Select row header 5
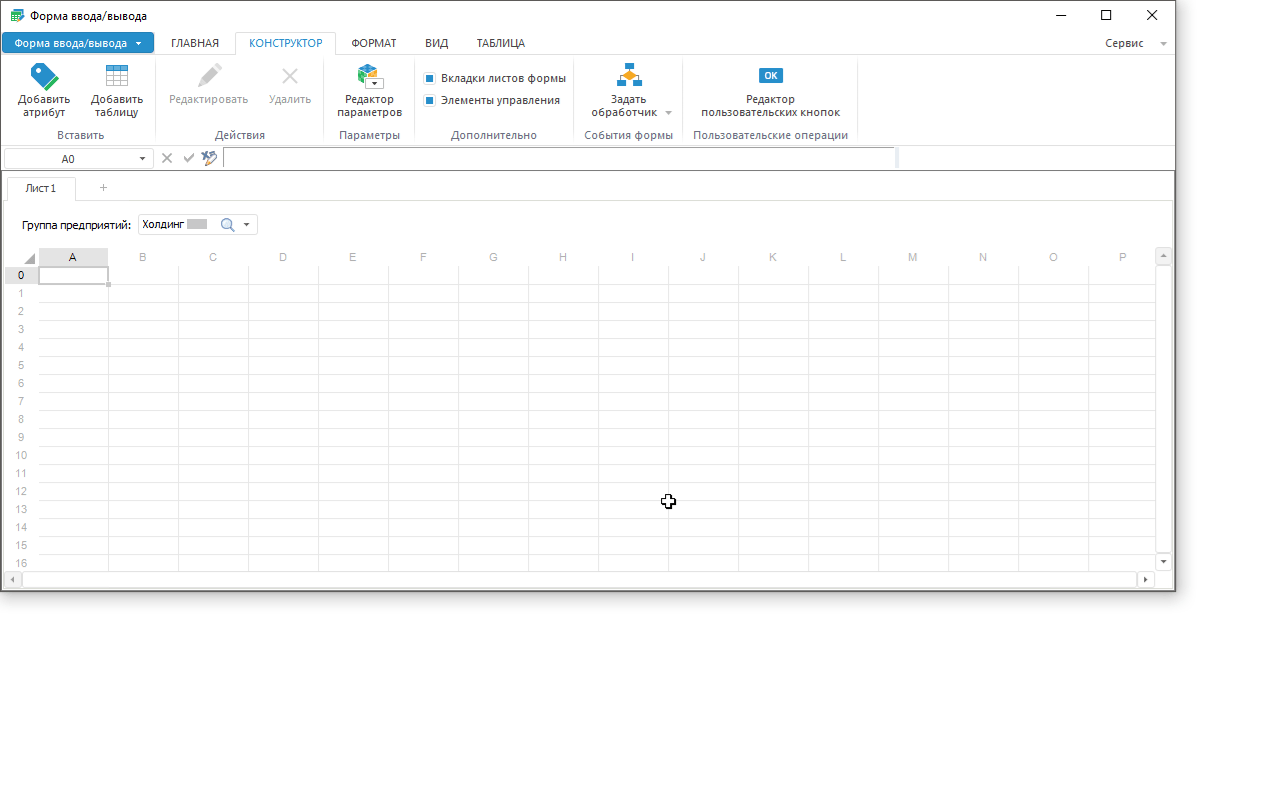This screenshot has height=793, width=1272. (21, 365)
